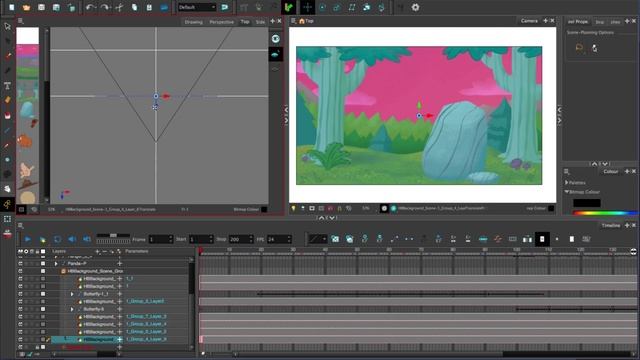Screen dimensions: 640x360
Task: Toggle visibility of the Panda-P layer
Action: click(x=20, y=264)
